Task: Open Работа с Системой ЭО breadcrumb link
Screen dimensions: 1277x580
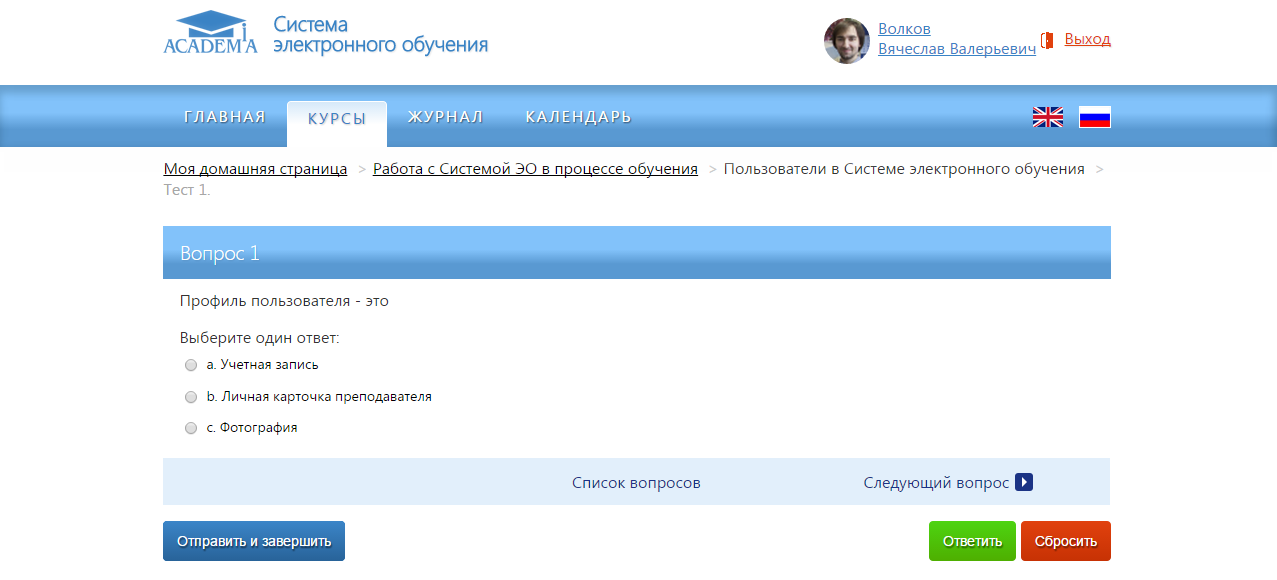Action: coord(535,169)
